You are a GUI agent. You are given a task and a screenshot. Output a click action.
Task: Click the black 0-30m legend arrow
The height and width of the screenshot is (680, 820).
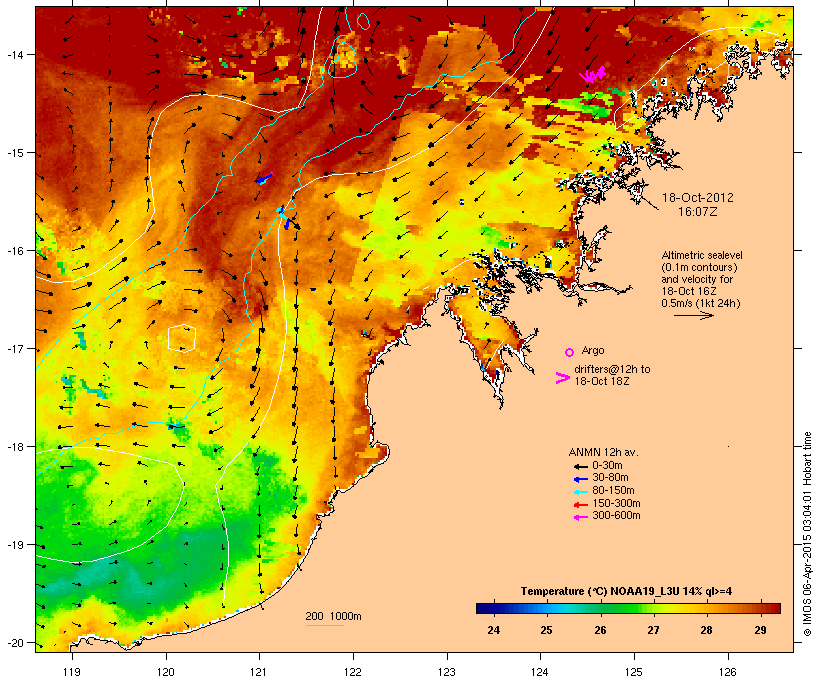pyautogui.click(x=580, y=466)
